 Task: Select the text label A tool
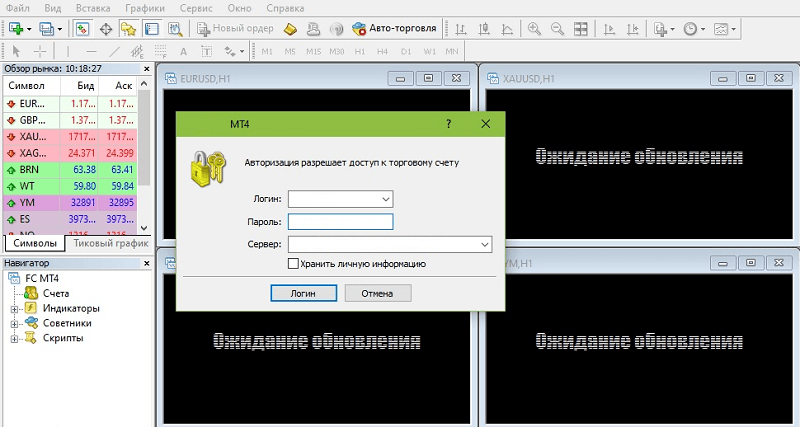183,52
